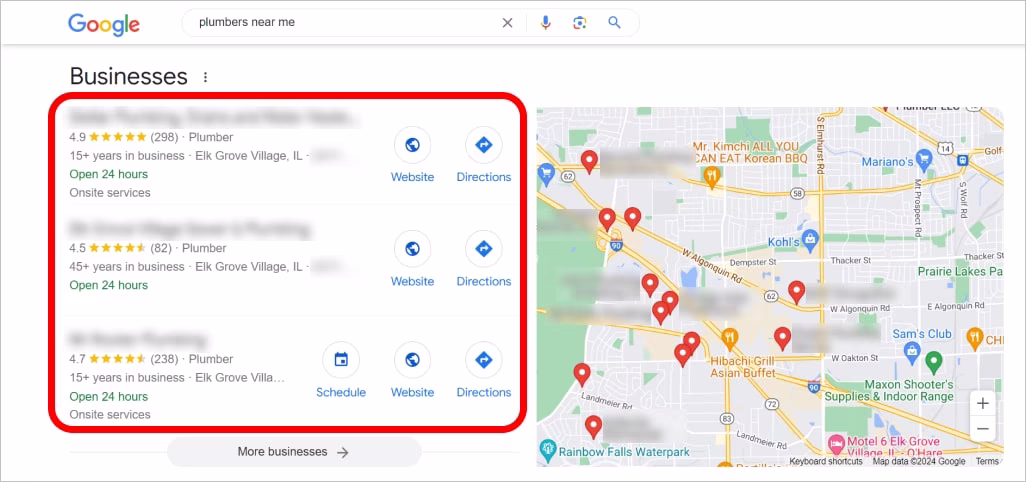Select Maxon Shooter's Supplies green pin
1026x482 pixels.
click(934, 361)
